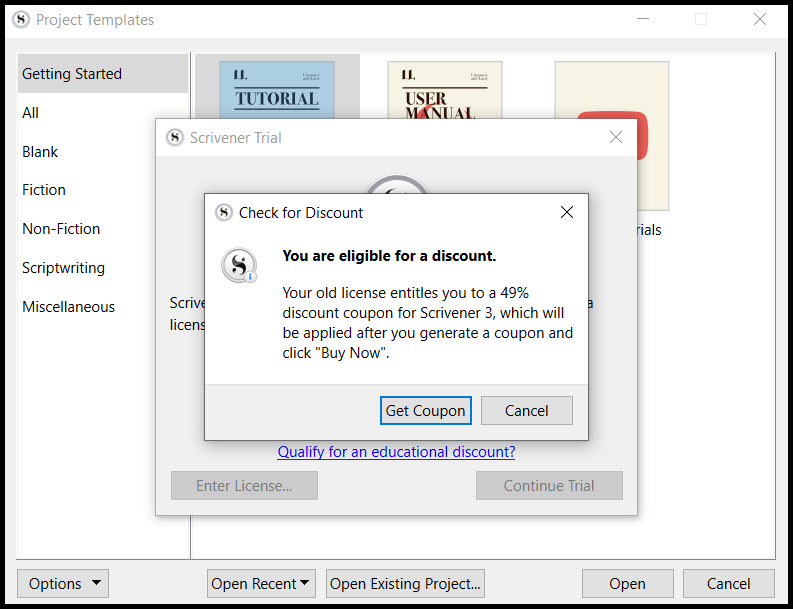Click Open Existing Project button
Screen dimensions: 793x609
[405, 583]
